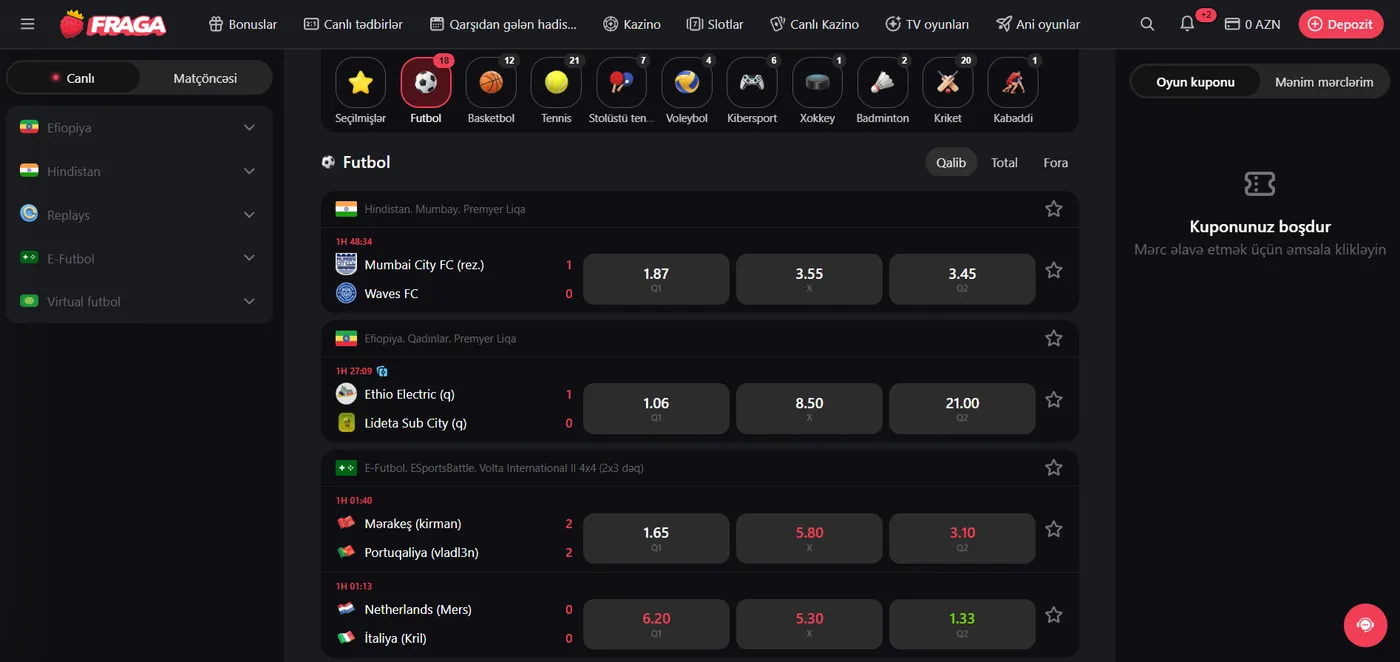Expand Virtual futbol category
1400x662 pixels.
pos(249,301)
